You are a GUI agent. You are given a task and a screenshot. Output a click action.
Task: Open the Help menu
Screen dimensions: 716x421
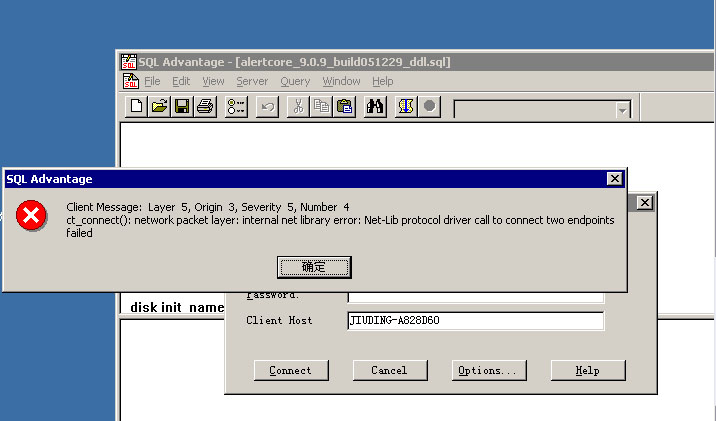click(382, 81)
